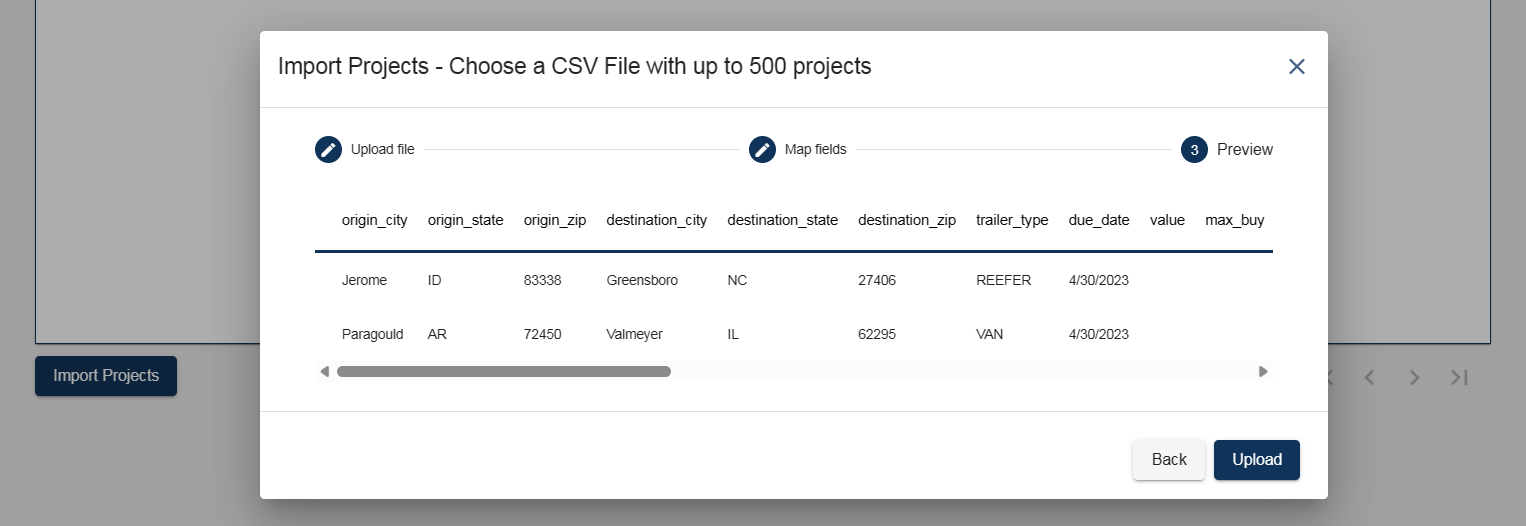Jump to last page icon
Image resolution: width=1526 pixels, height=526 pixels.
click(1459, 377)
